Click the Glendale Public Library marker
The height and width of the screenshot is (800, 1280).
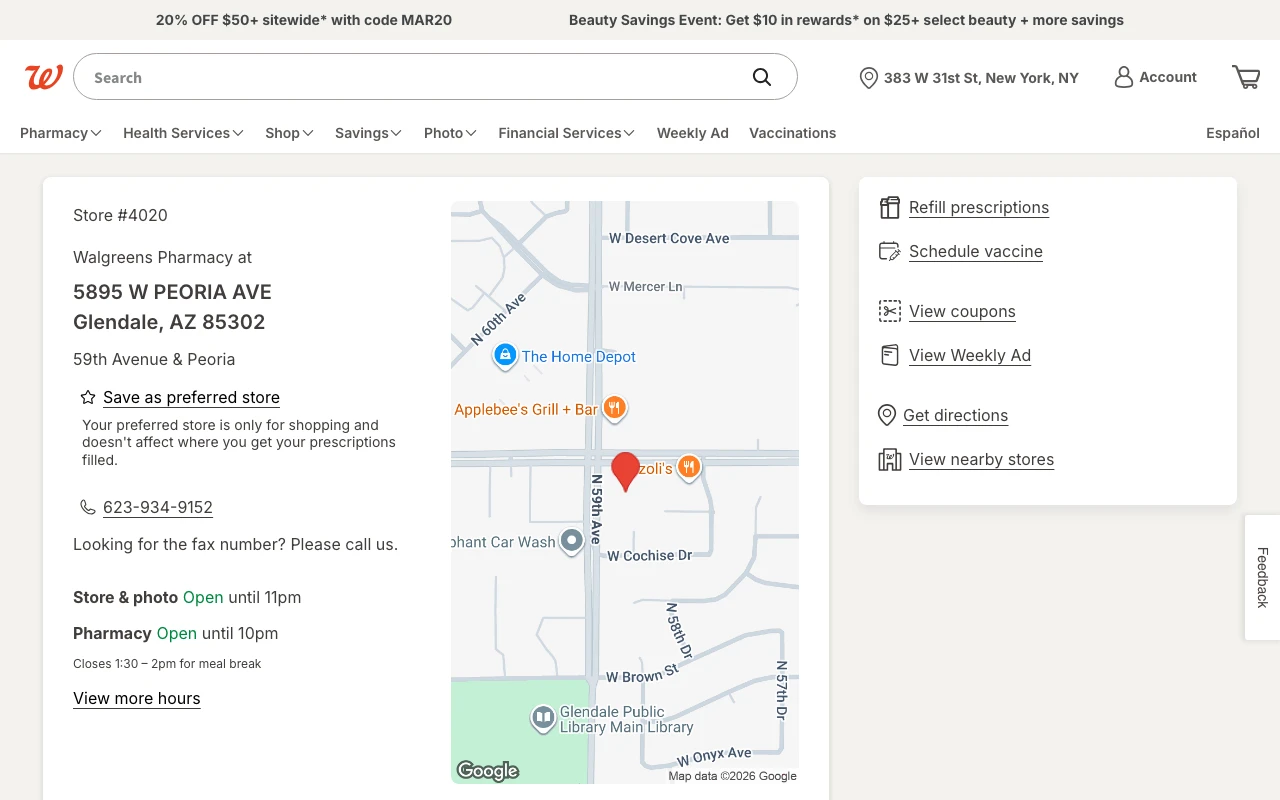tap(543, 717)
